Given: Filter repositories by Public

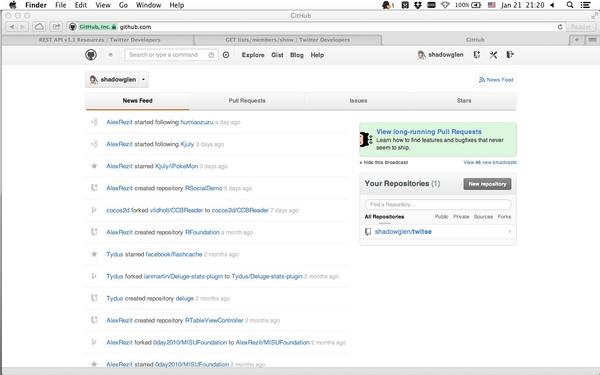Looking at the screenshot, I should tap(441, 217).
